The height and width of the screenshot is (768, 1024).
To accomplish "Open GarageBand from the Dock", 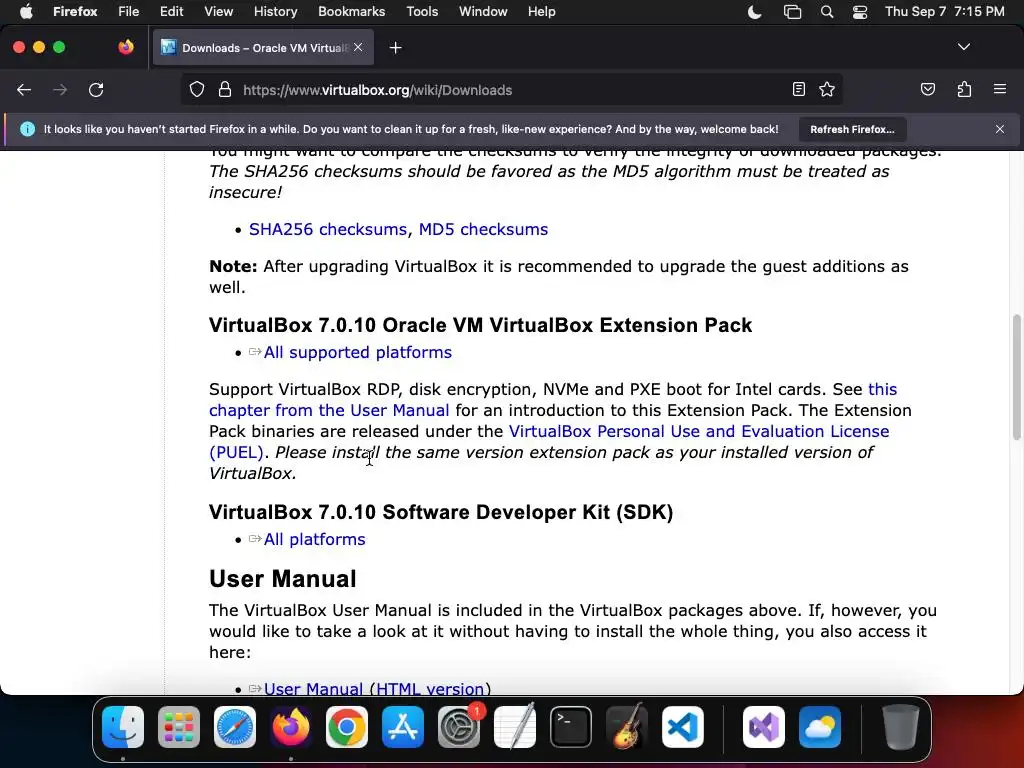I will point(627,727).
